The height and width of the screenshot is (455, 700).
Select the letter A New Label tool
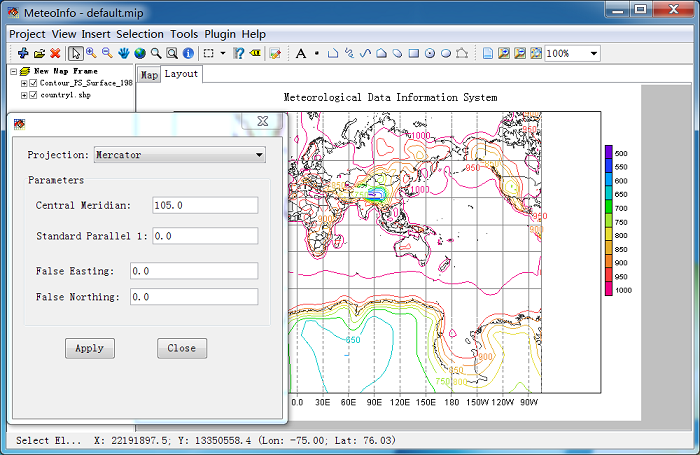tap(301, 54)
